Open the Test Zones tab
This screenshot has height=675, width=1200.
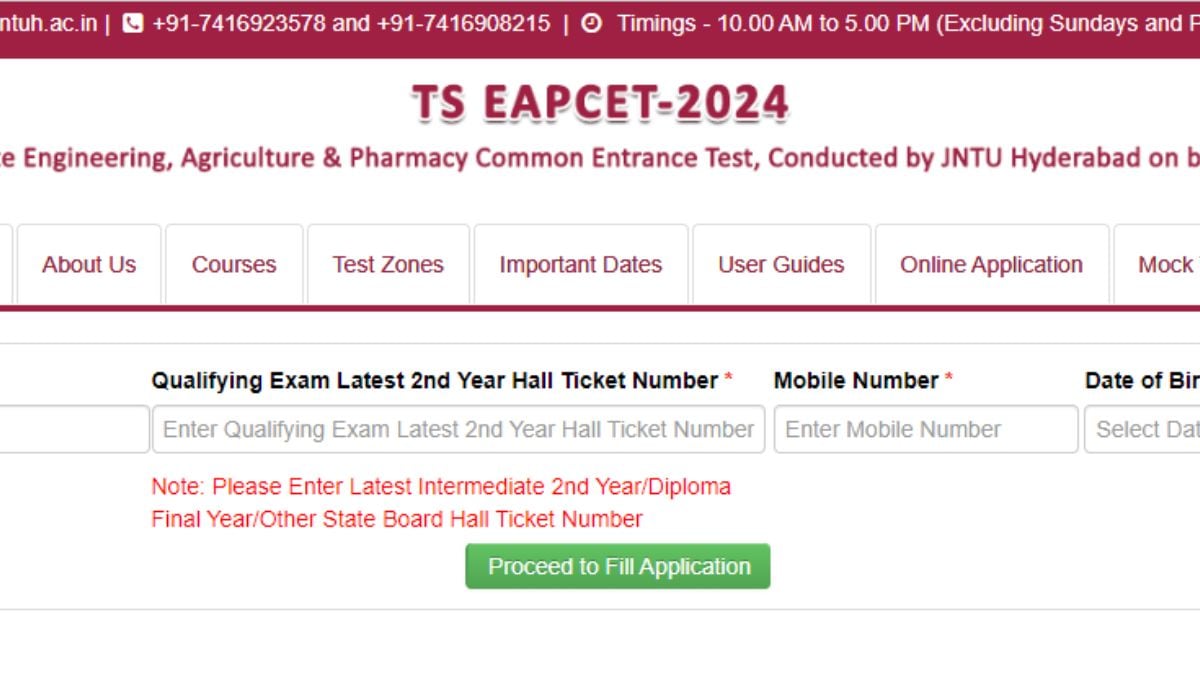point(388,265)
